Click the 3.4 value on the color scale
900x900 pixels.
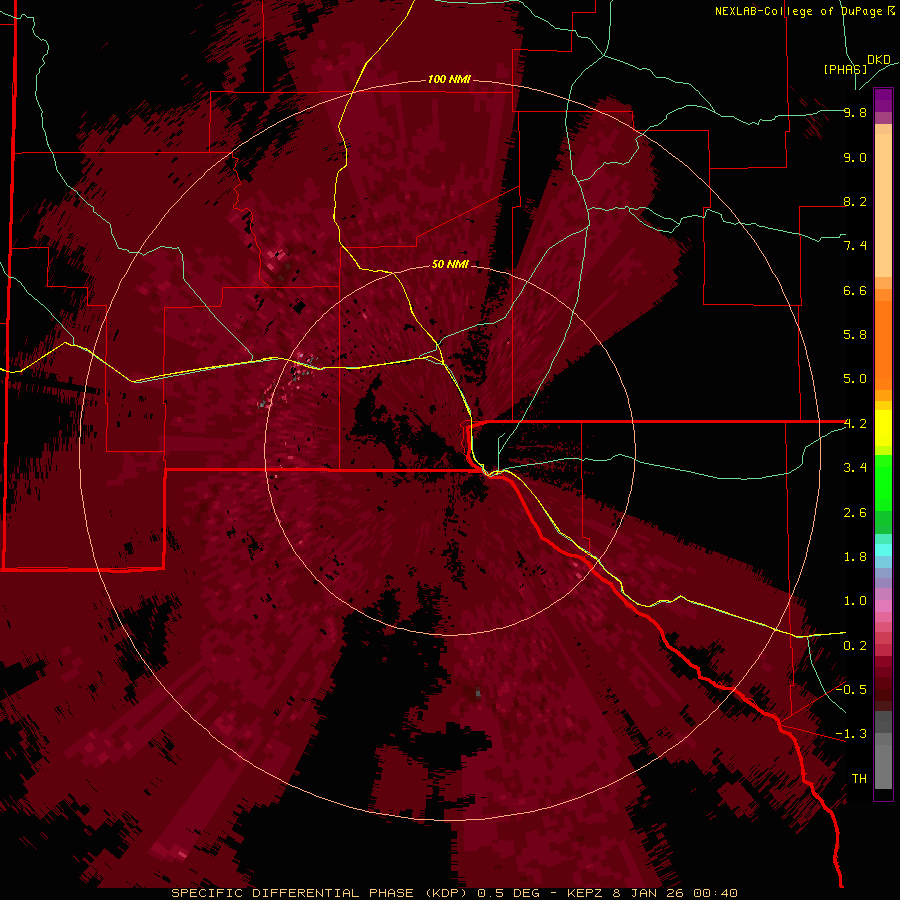pyautogui.click(x=855, y=468)
